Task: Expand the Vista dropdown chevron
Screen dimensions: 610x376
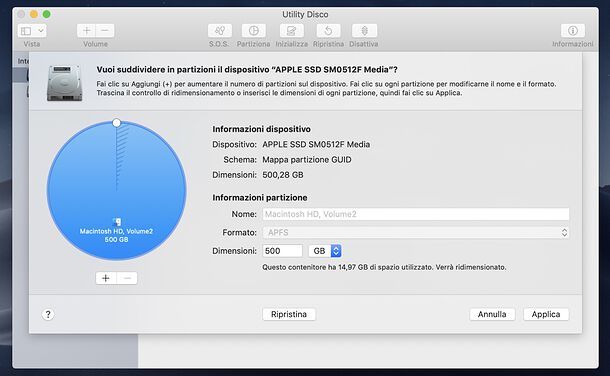Action: (x=41, y=31)
